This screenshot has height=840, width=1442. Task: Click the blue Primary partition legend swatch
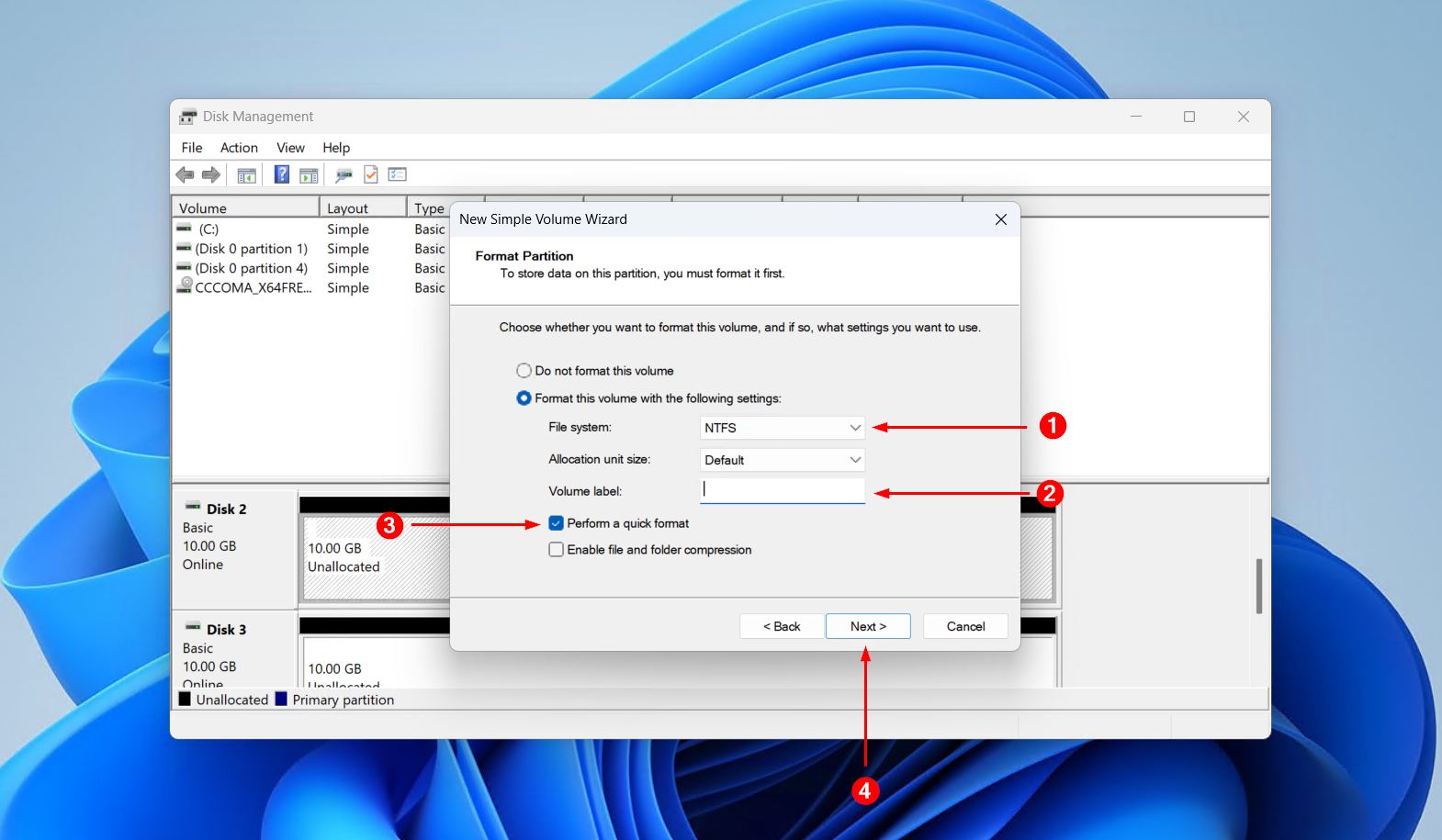pyautogui.click(x=281, y=699)
